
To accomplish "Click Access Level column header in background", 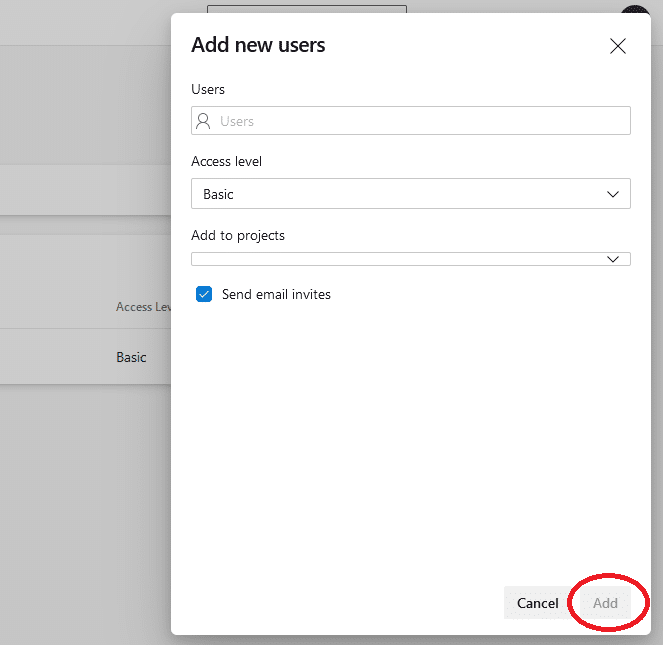I will 143,307.
